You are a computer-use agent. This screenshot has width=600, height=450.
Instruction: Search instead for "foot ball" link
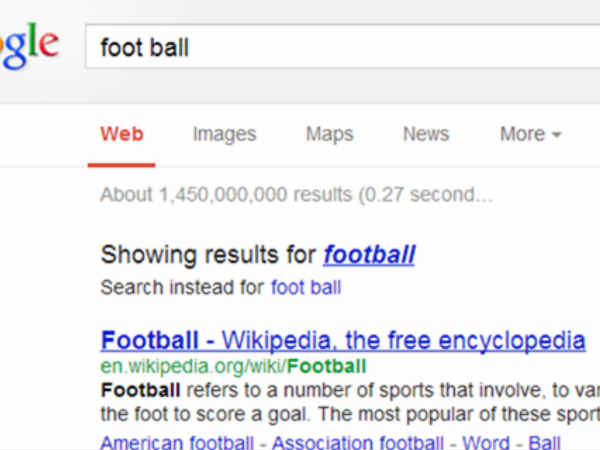306,288
